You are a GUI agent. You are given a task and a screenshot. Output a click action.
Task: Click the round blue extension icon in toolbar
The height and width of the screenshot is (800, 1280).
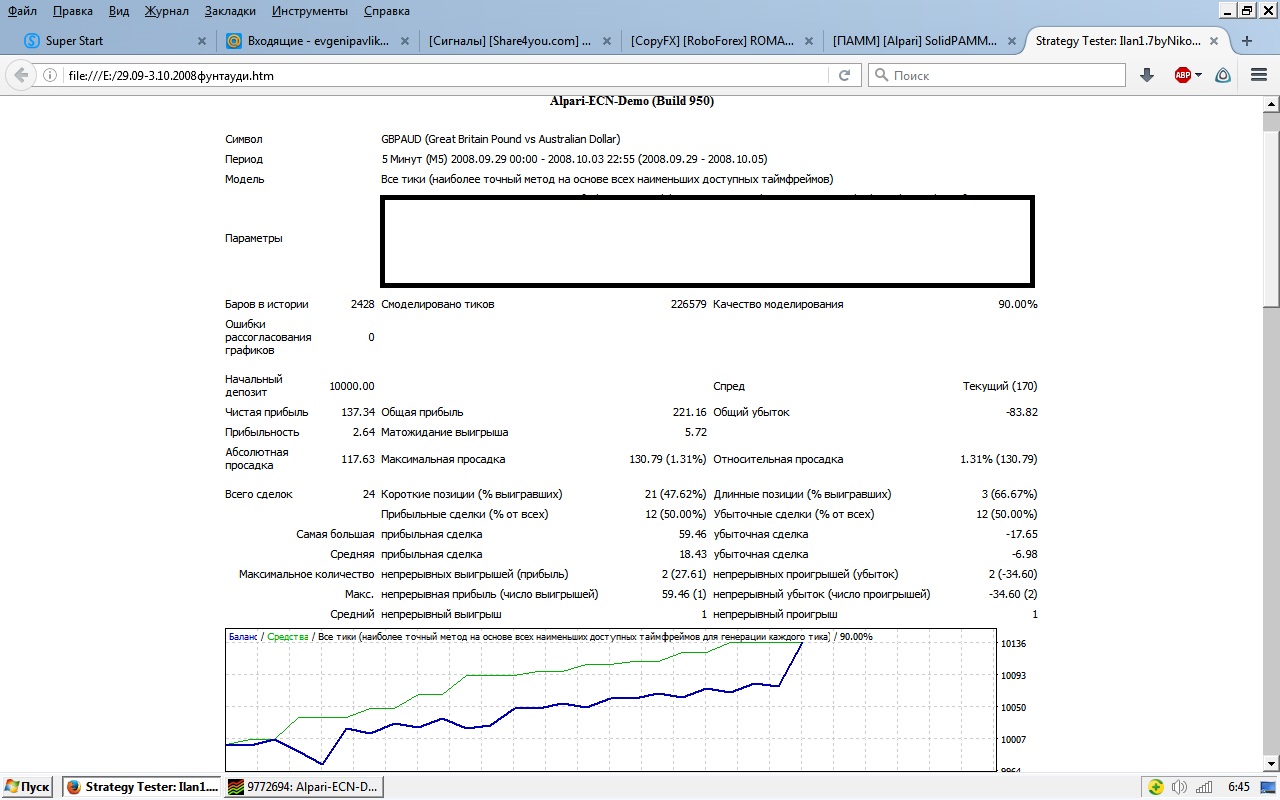click(x=1223, y=75)
